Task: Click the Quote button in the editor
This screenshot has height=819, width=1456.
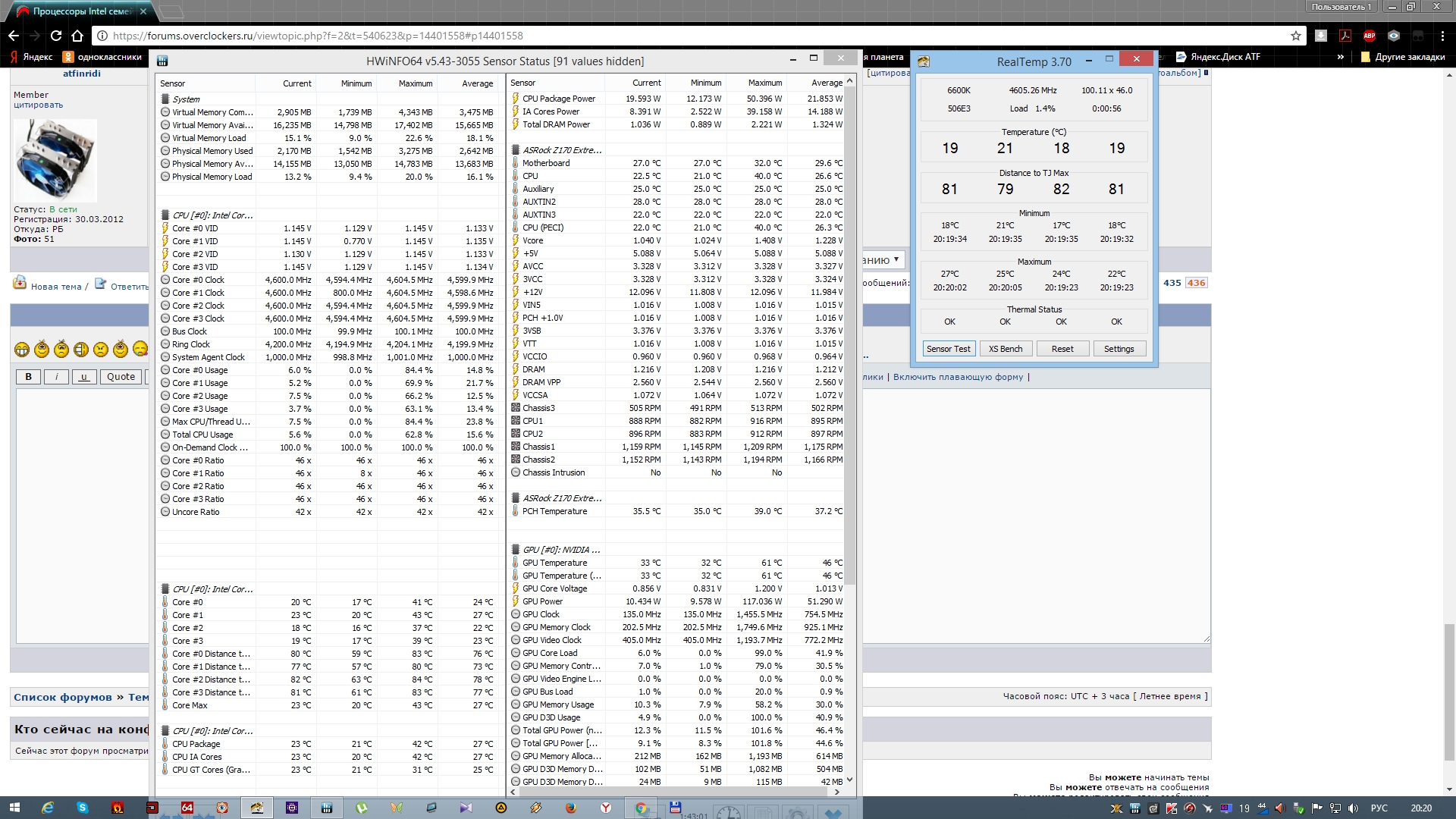Action: (121, 377)
